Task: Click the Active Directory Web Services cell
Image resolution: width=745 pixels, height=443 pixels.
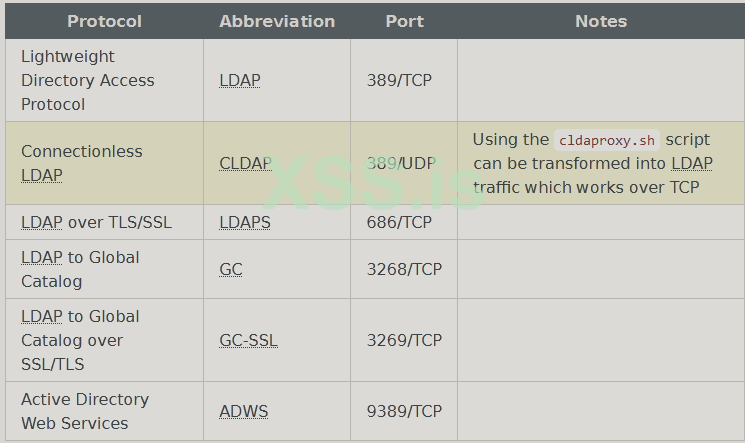Action: (85, 411)
